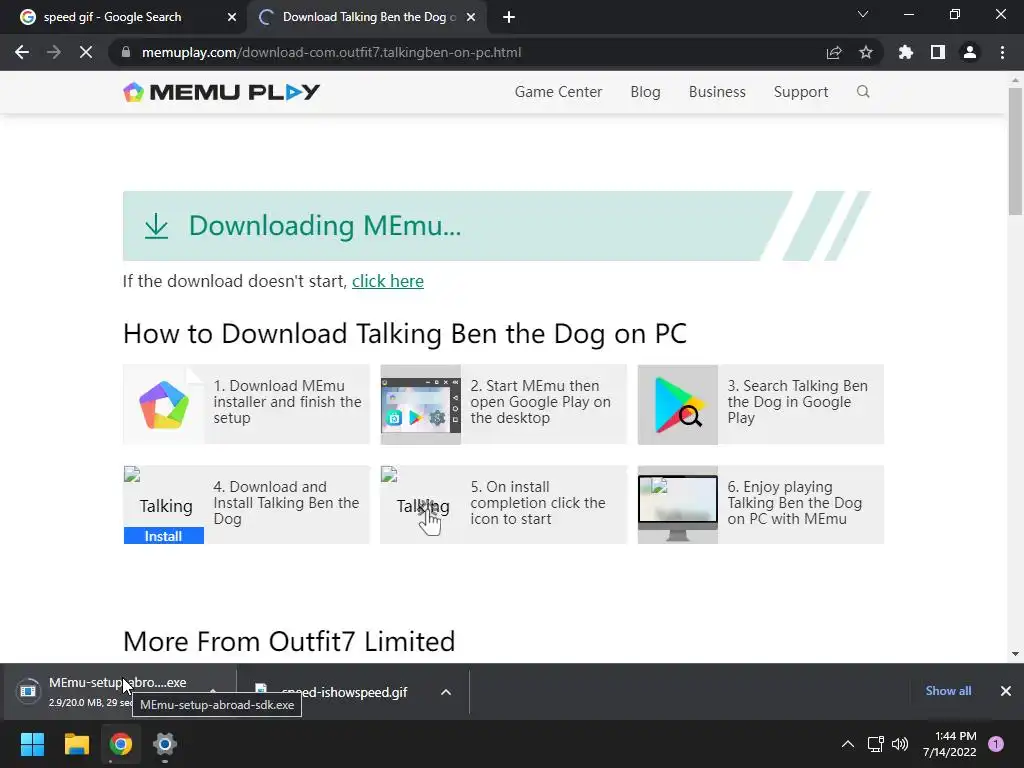Viewport: 1024px width, 768px height.
Task: Click the download arrow icon in banner
Action: [156, 226]
